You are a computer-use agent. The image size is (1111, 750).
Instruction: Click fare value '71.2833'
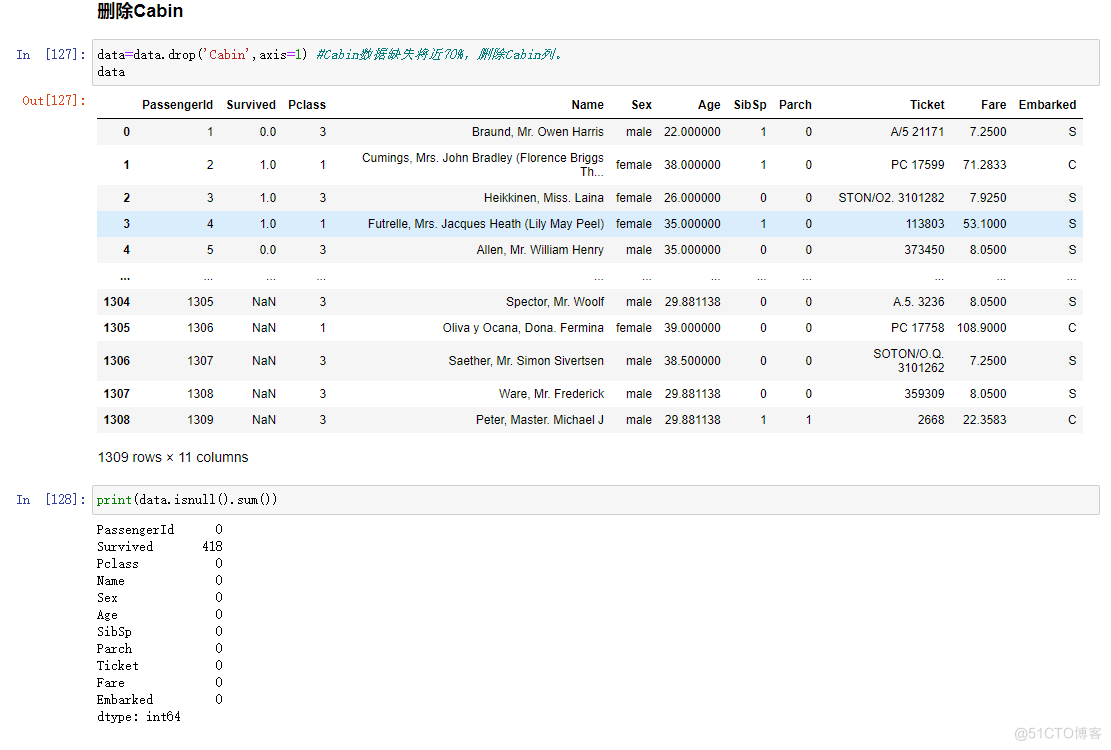(x=984, y=165)
